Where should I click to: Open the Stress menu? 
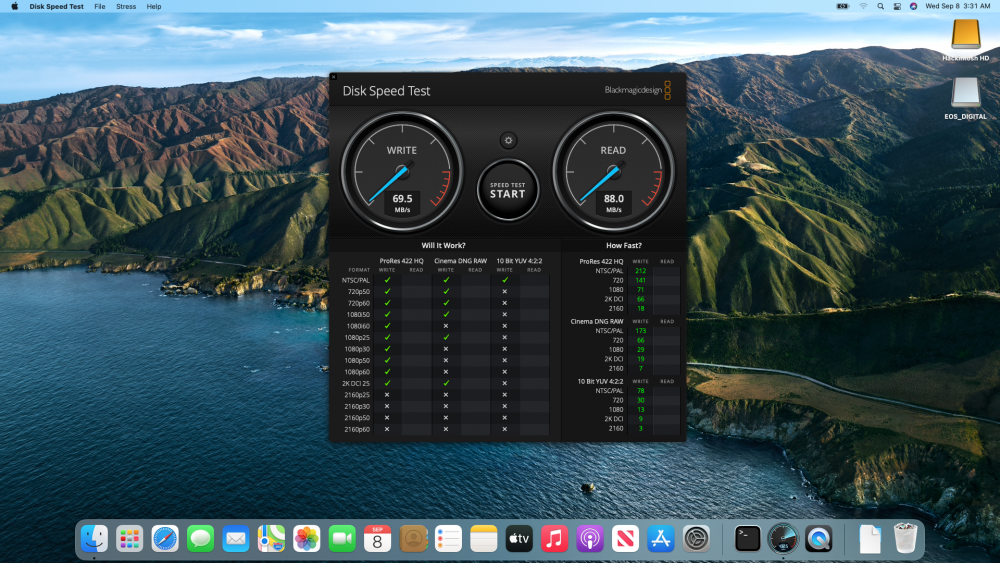point(126,6)
